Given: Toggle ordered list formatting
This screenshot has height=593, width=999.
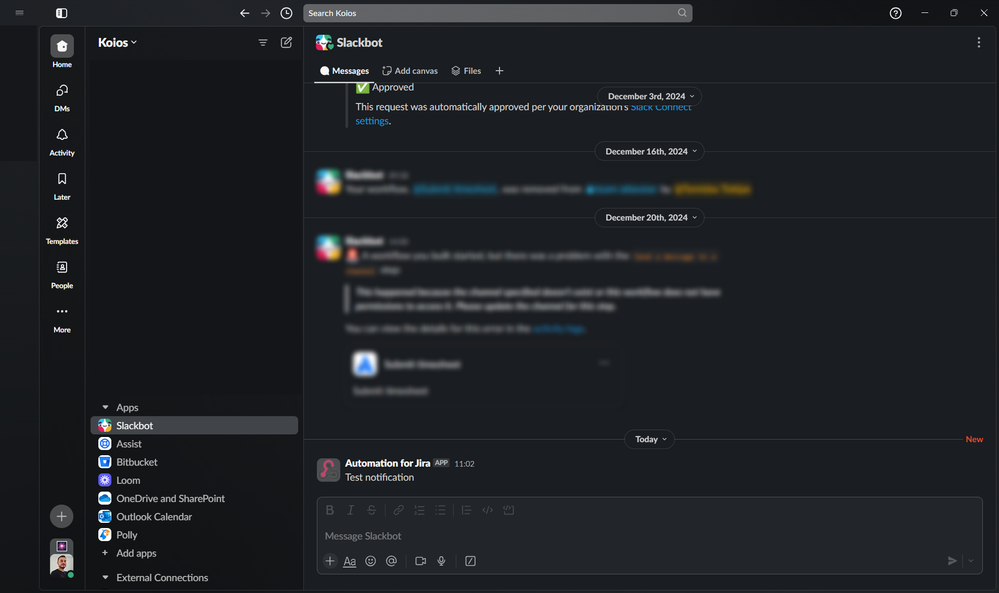Looking at the screenshot, I should pyautogui.click(x=419, y=510).
